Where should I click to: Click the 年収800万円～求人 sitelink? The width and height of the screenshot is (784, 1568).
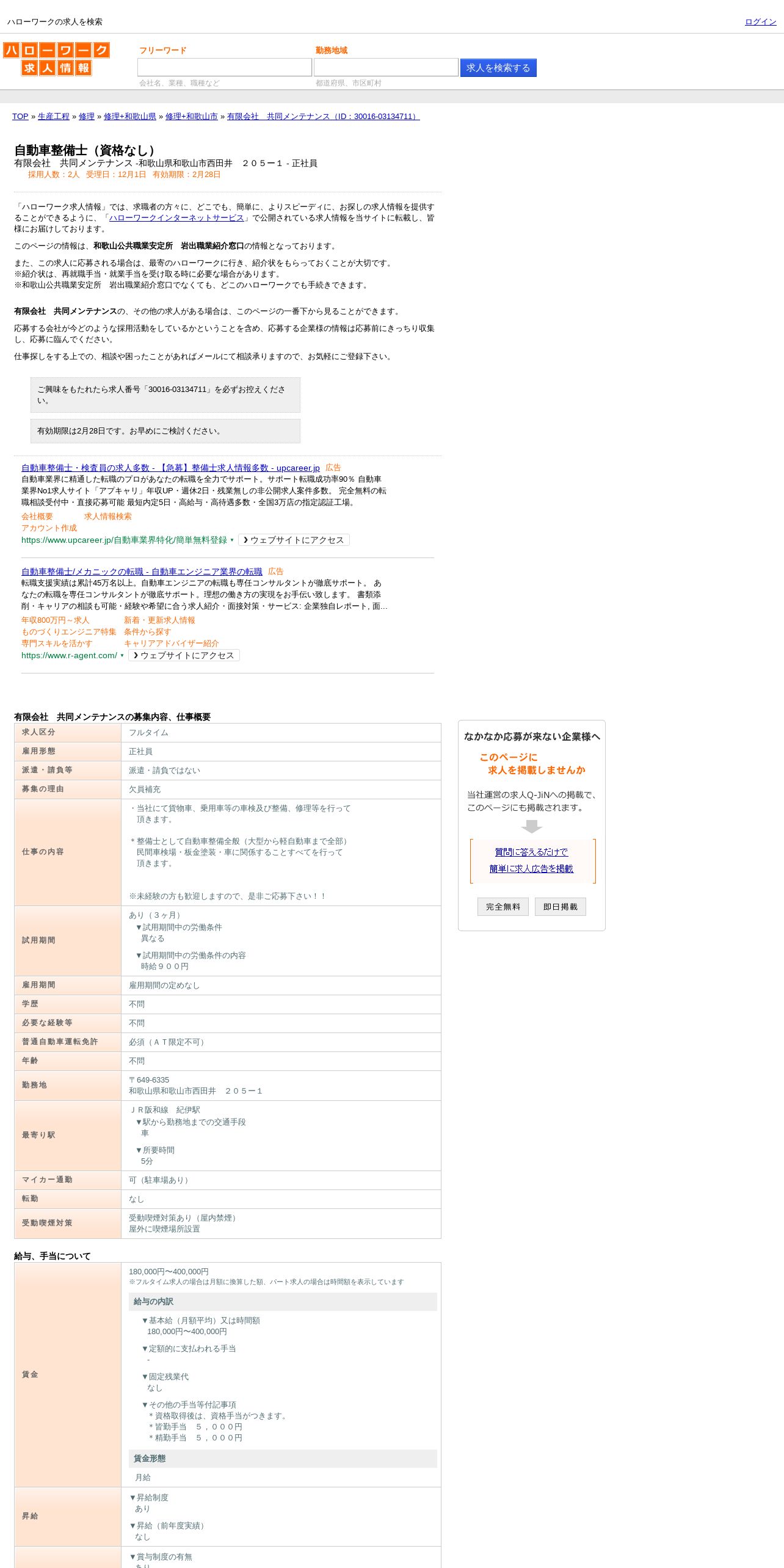click(56, 620)
